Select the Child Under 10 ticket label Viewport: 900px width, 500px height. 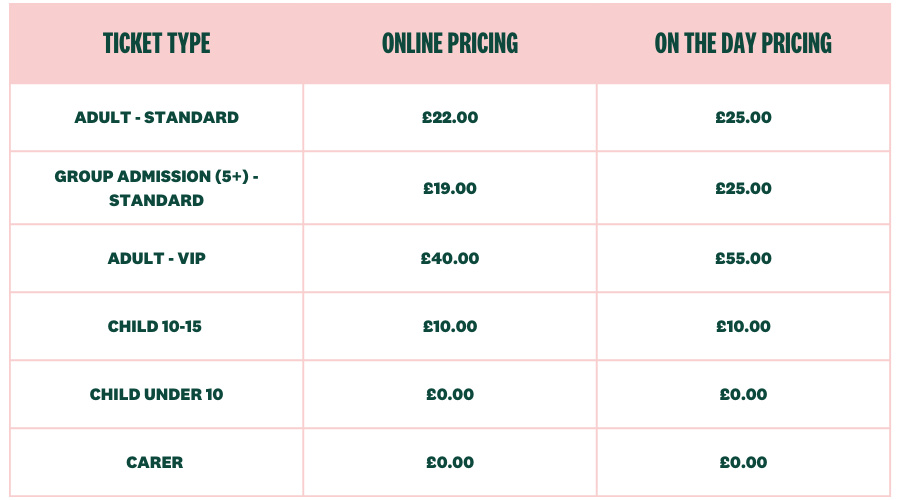pyautogui.click(x=157, y=394)
